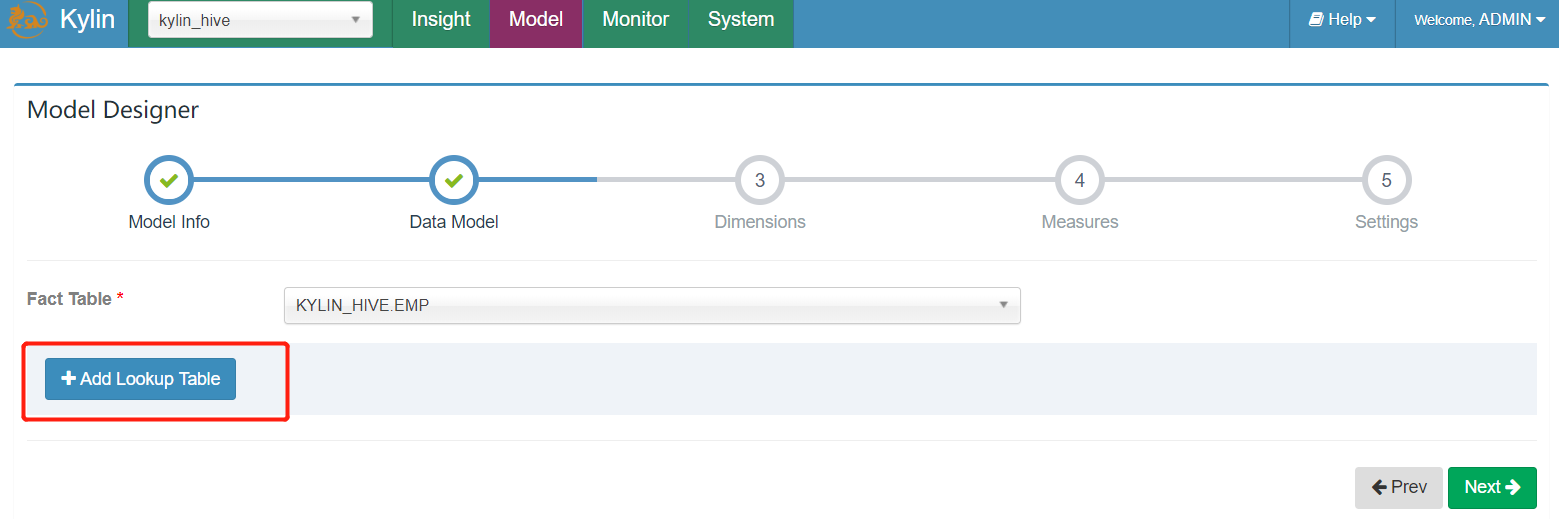Click the Measures step label
Viewport: 1559px width, 519px height.
1080,222
